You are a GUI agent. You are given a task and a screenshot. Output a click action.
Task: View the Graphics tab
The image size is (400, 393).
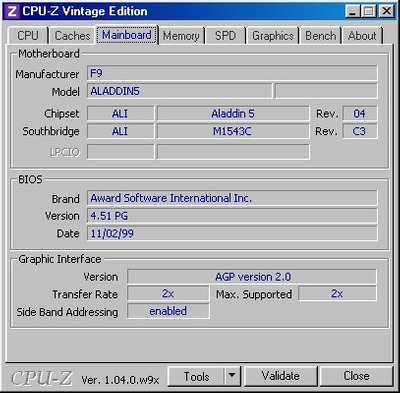(x=273, y=36)
